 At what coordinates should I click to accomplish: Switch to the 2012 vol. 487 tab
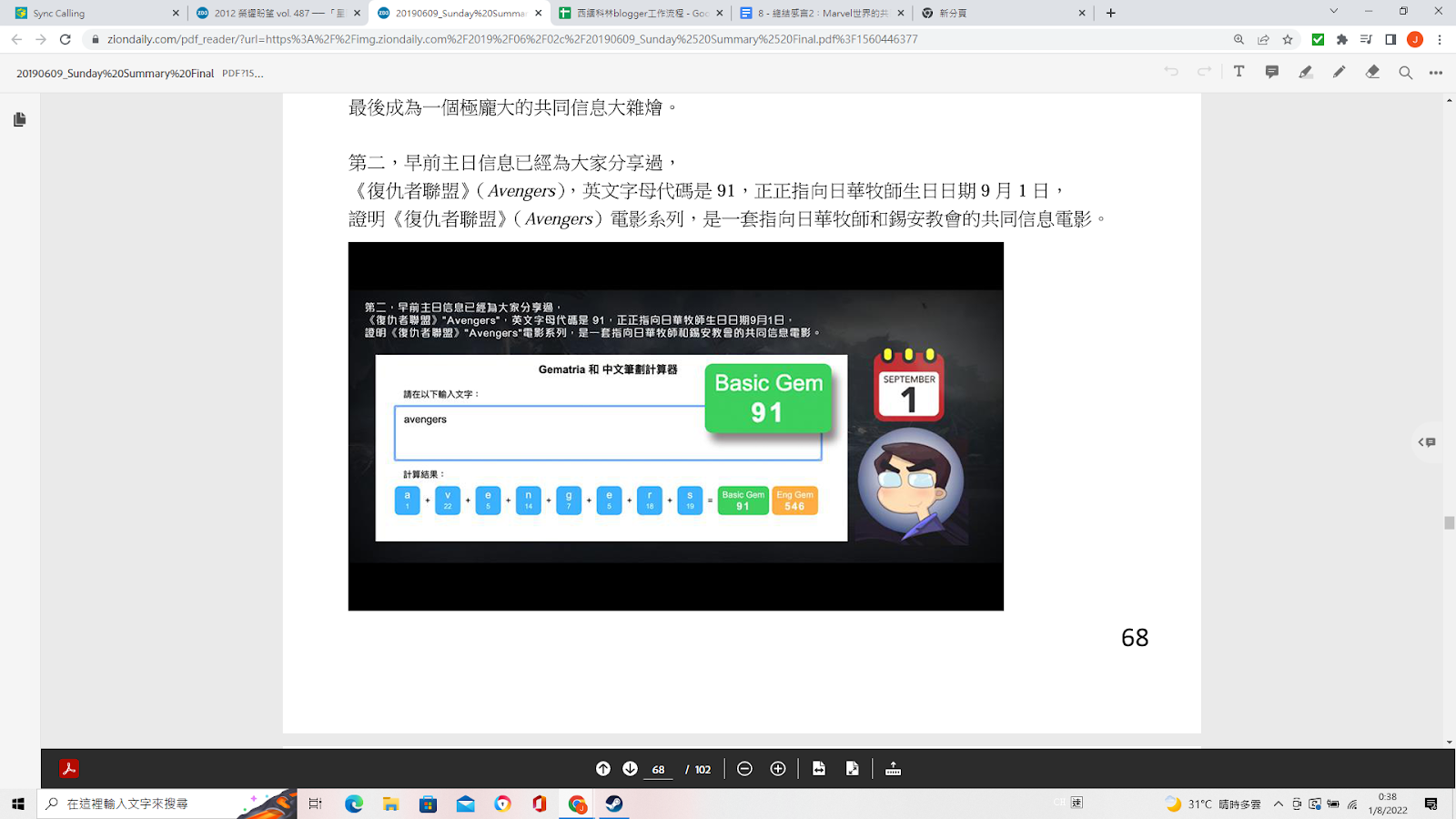click(x=278, y=13)
